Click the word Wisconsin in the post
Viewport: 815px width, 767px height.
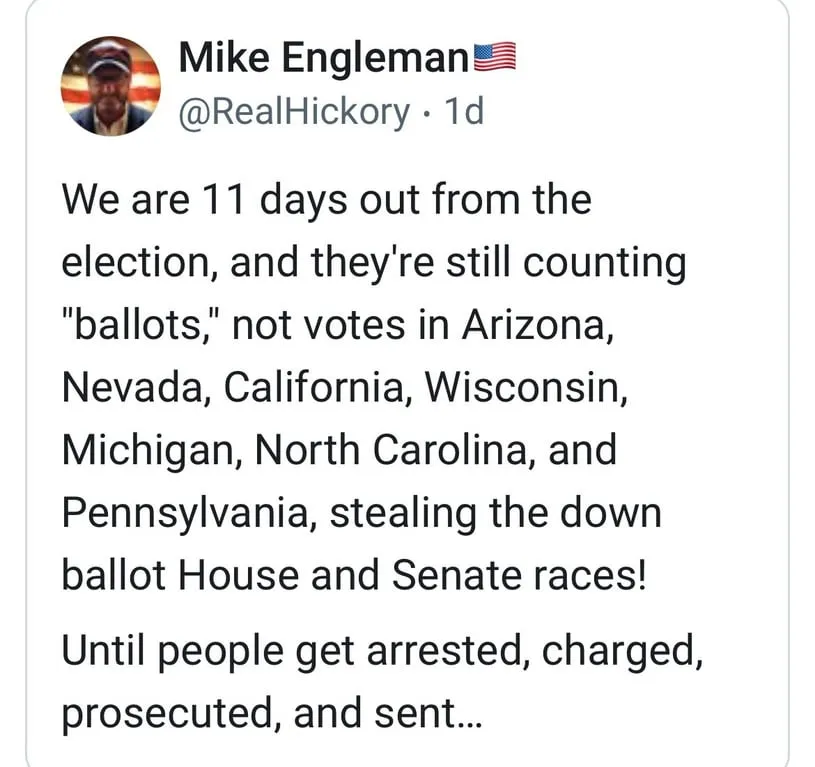527,387
